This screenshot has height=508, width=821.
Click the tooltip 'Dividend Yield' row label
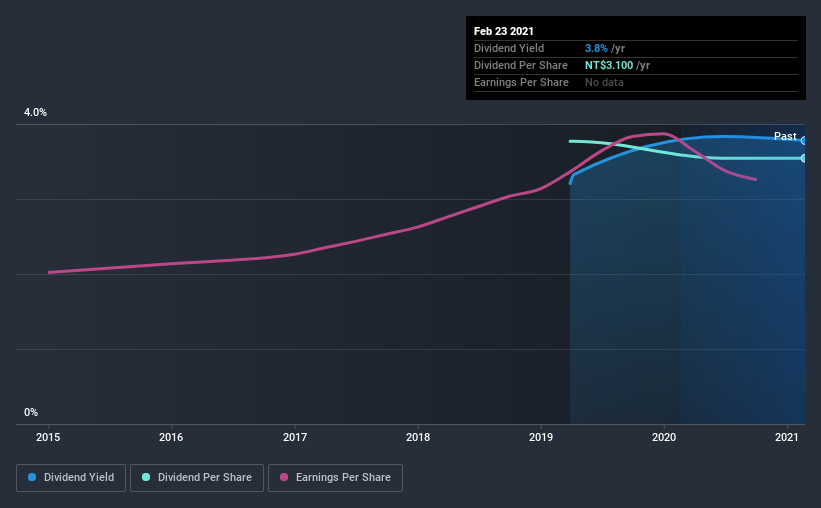tap(509, 48)
